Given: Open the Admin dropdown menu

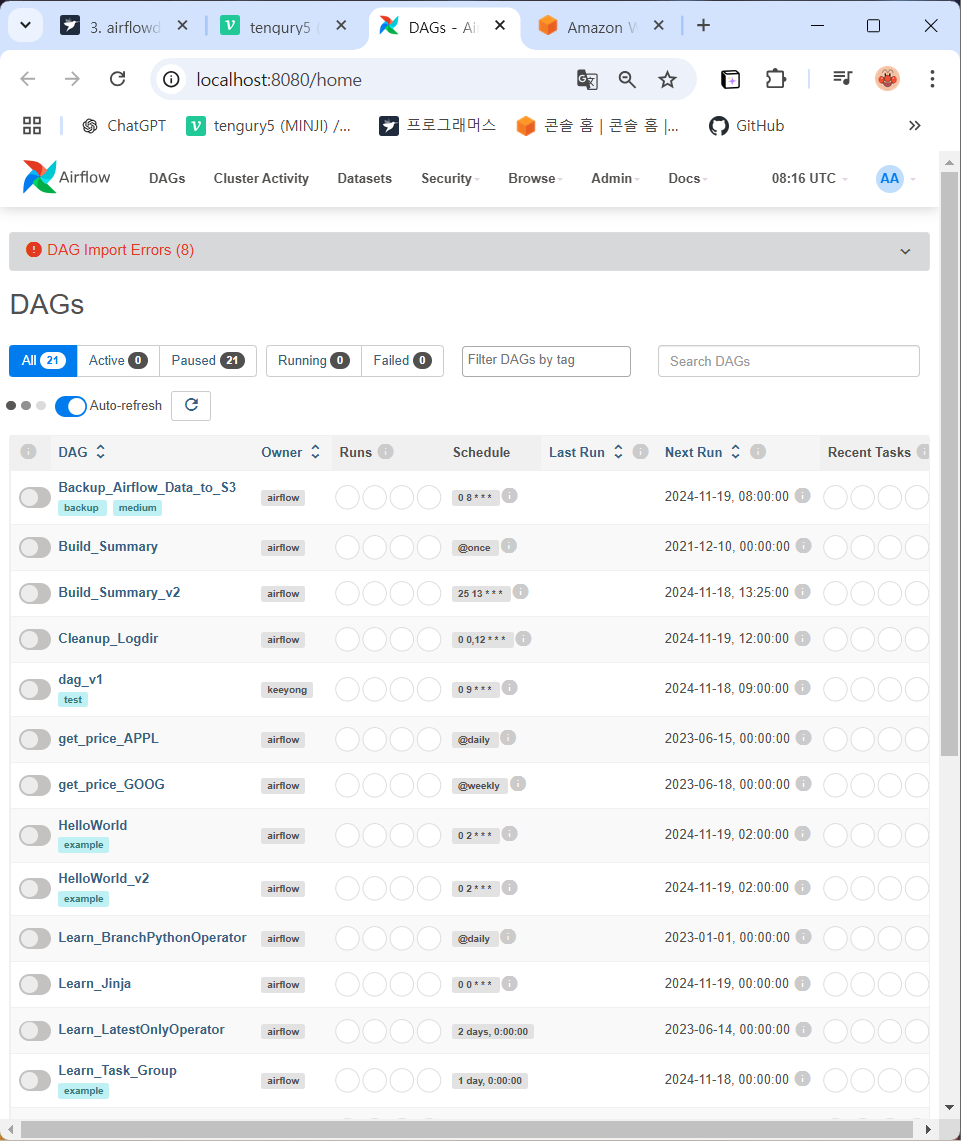Looking at the screenshot, I should (x=612, y=178).
